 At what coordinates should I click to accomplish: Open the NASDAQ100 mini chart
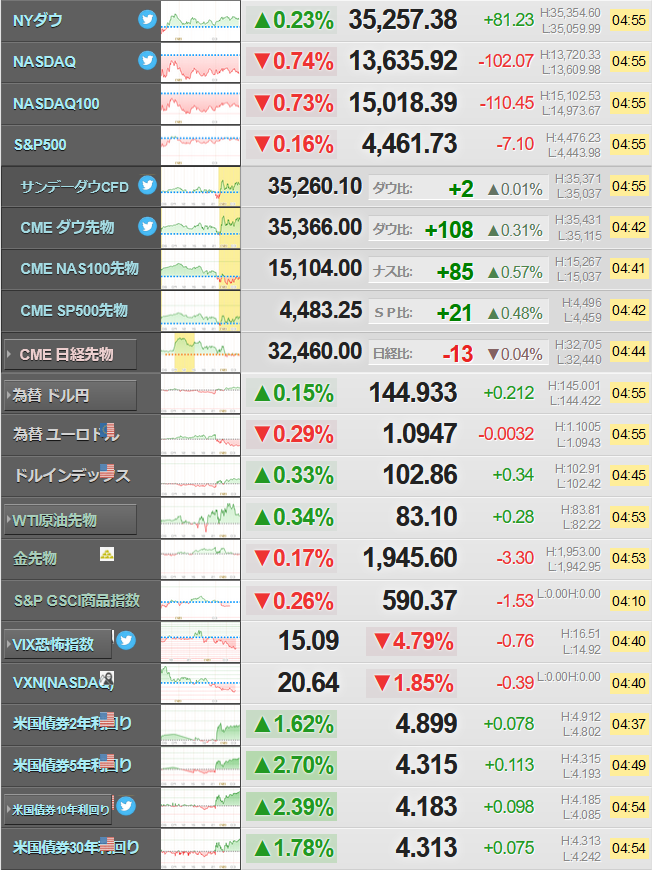[x=201, y=104]
